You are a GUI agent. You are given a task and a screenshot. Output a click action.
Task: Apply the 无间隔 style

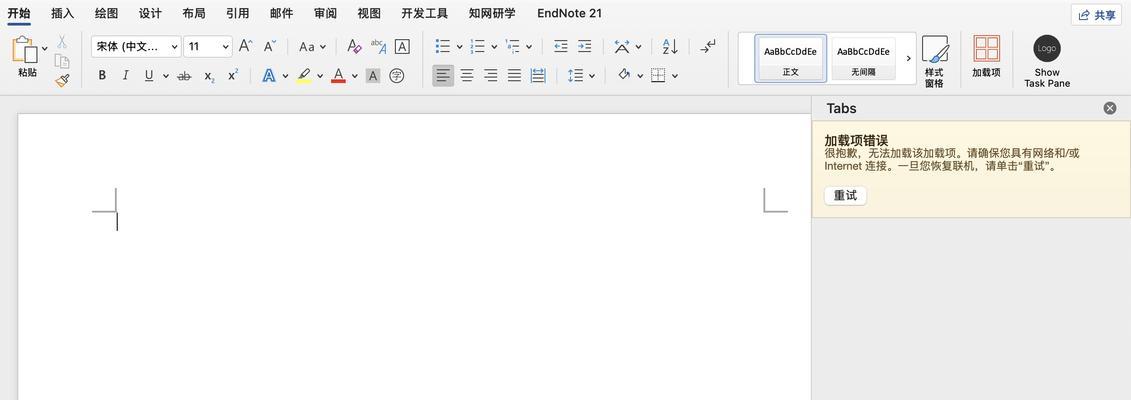863,58
